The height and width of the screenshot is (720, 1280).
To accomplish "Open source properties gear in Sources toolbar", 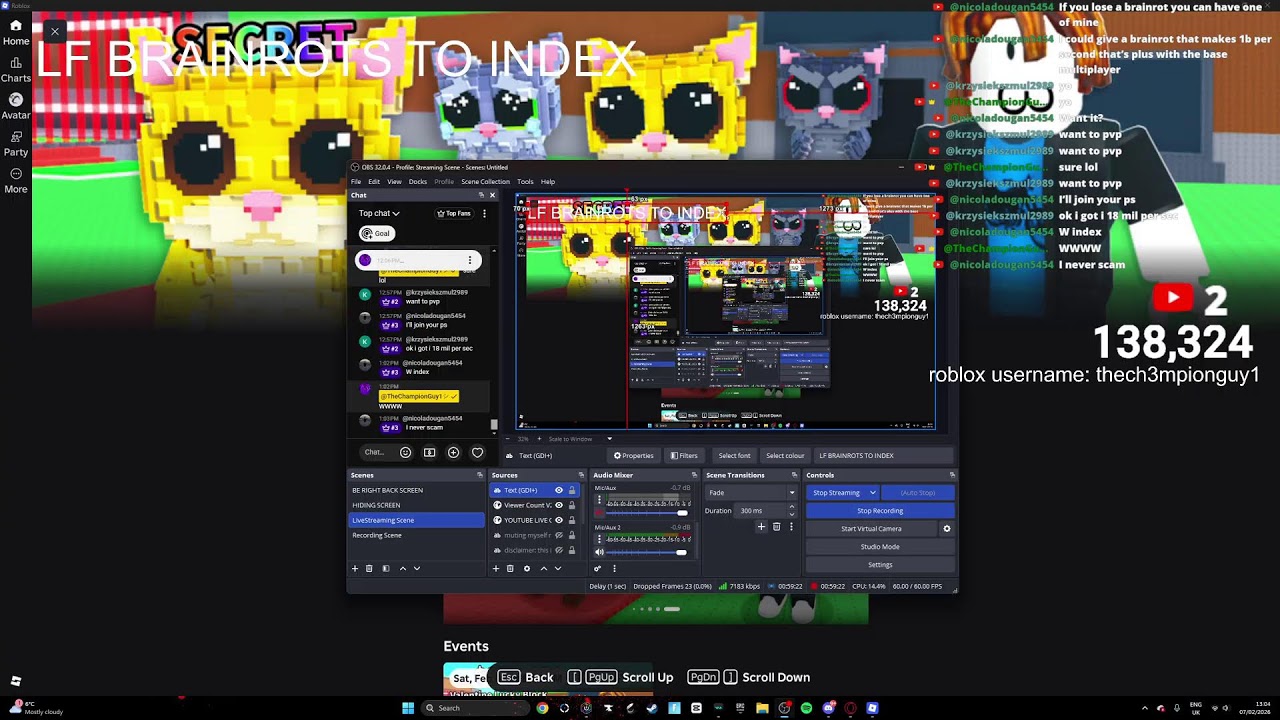I will [527, 568].
